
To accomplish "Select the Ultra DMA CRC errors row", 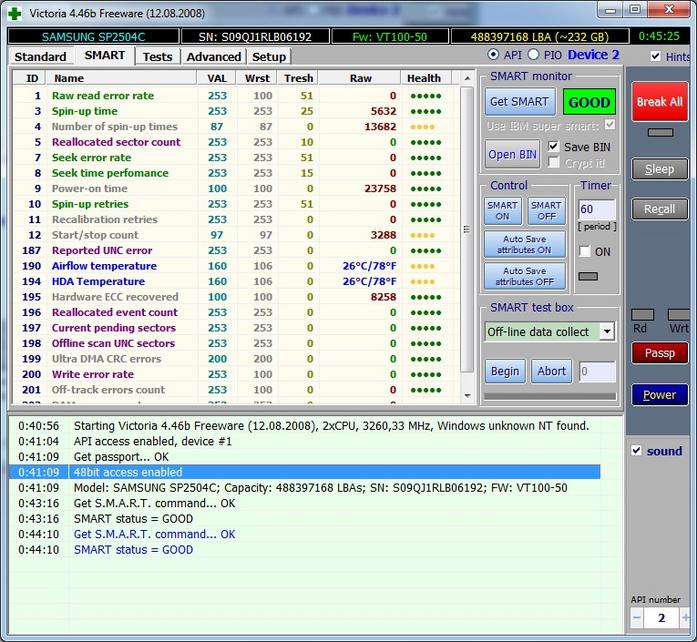I will 236,359.
